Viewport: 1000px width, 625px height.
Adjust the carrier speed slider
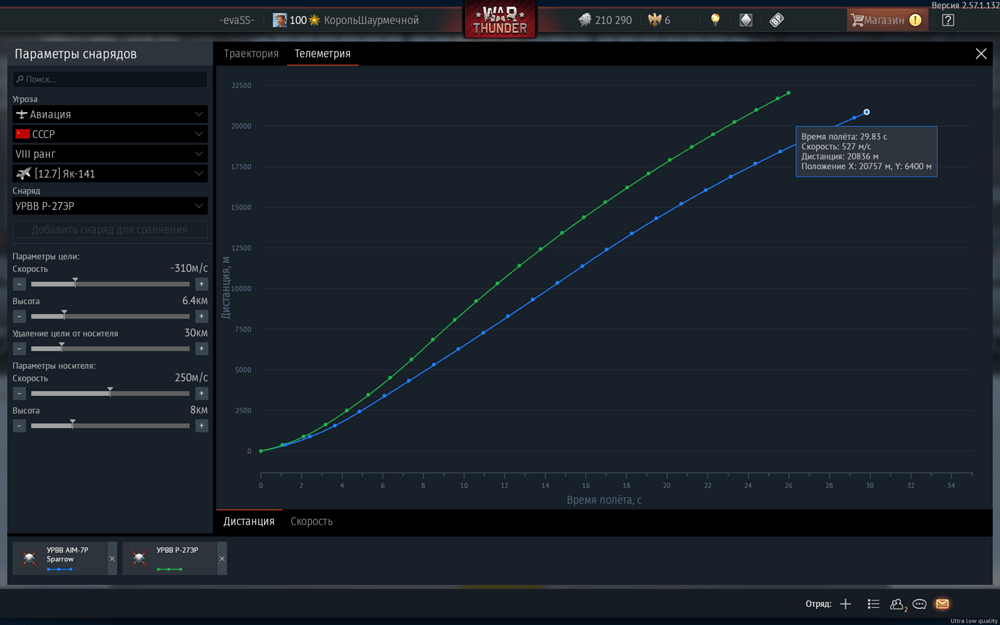click(110, 393)
